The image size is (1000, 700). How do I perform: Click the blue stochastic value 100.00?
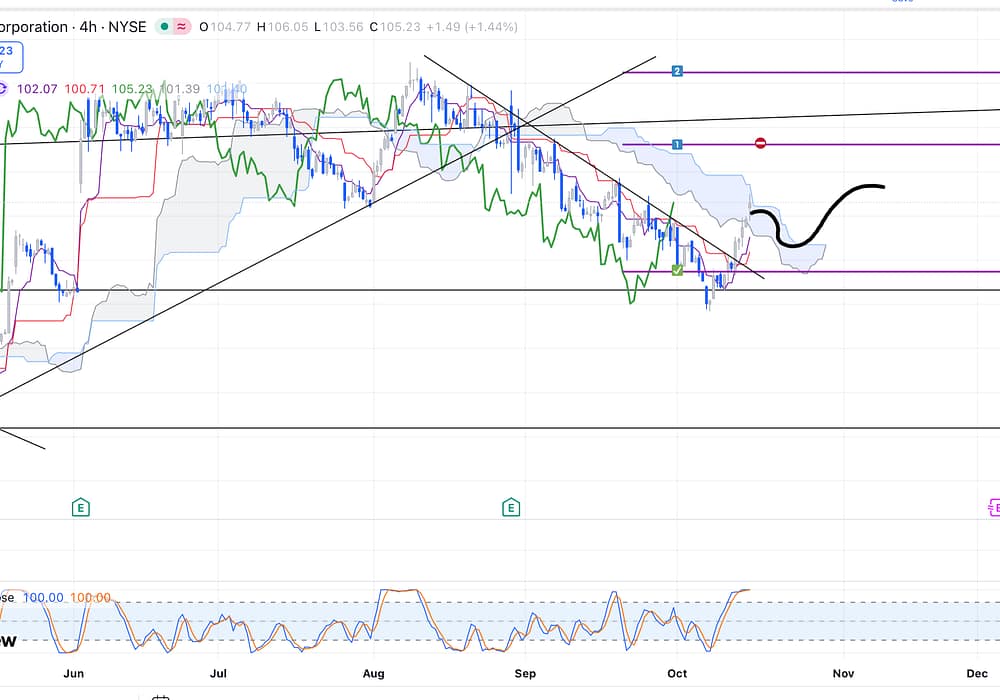tap(43, 597)
